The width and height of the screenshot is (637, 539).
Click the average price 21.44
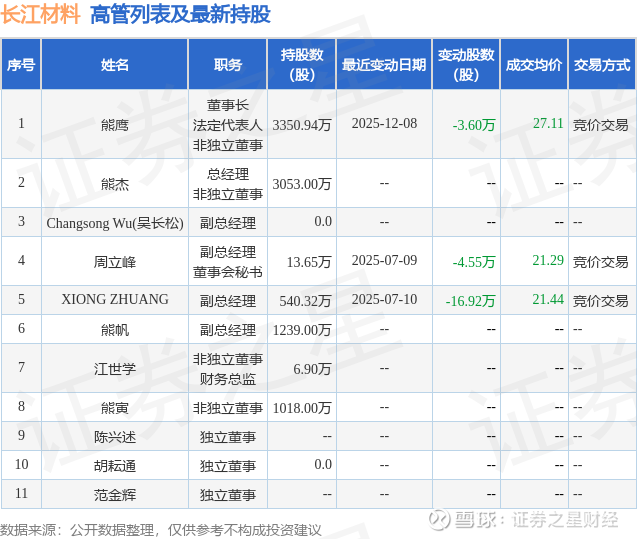[x=548, y=299]
